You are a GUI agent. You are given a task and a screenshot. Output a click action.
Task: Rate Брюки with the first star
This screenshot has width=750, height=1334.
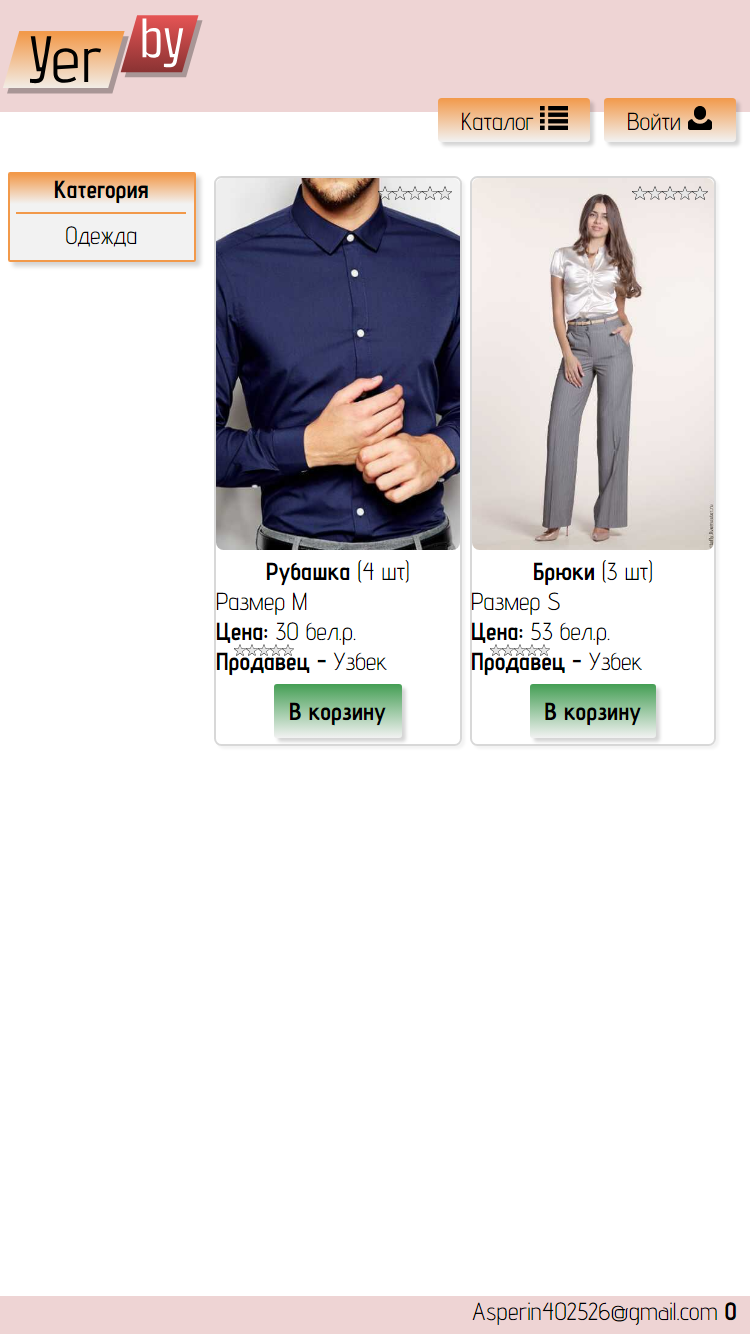[639, 194]
